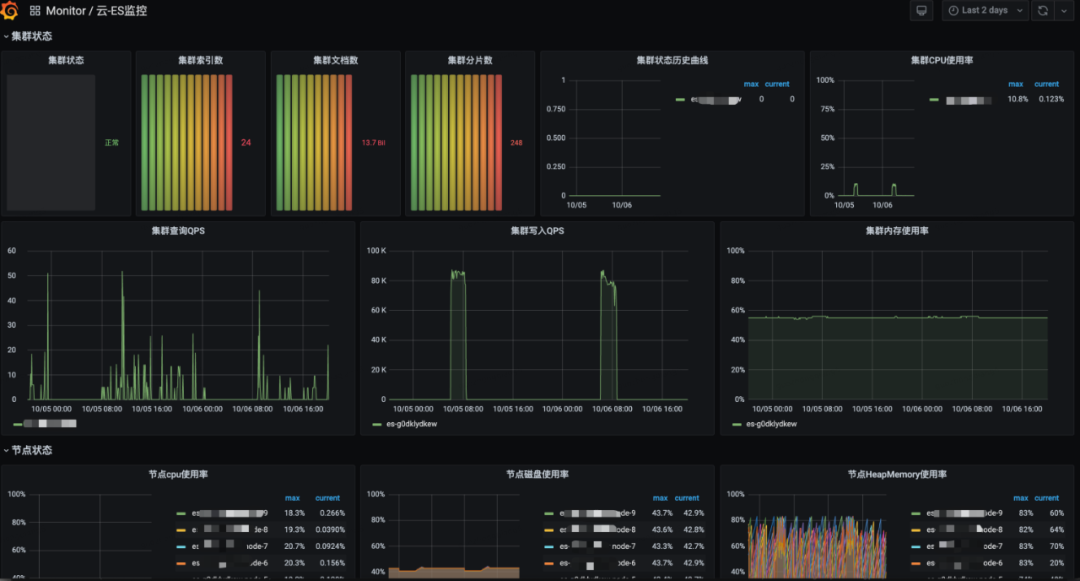Click the 集群索引数 gauge showing 24
This screenshot has height=581, width=1080.
(200, 142)
